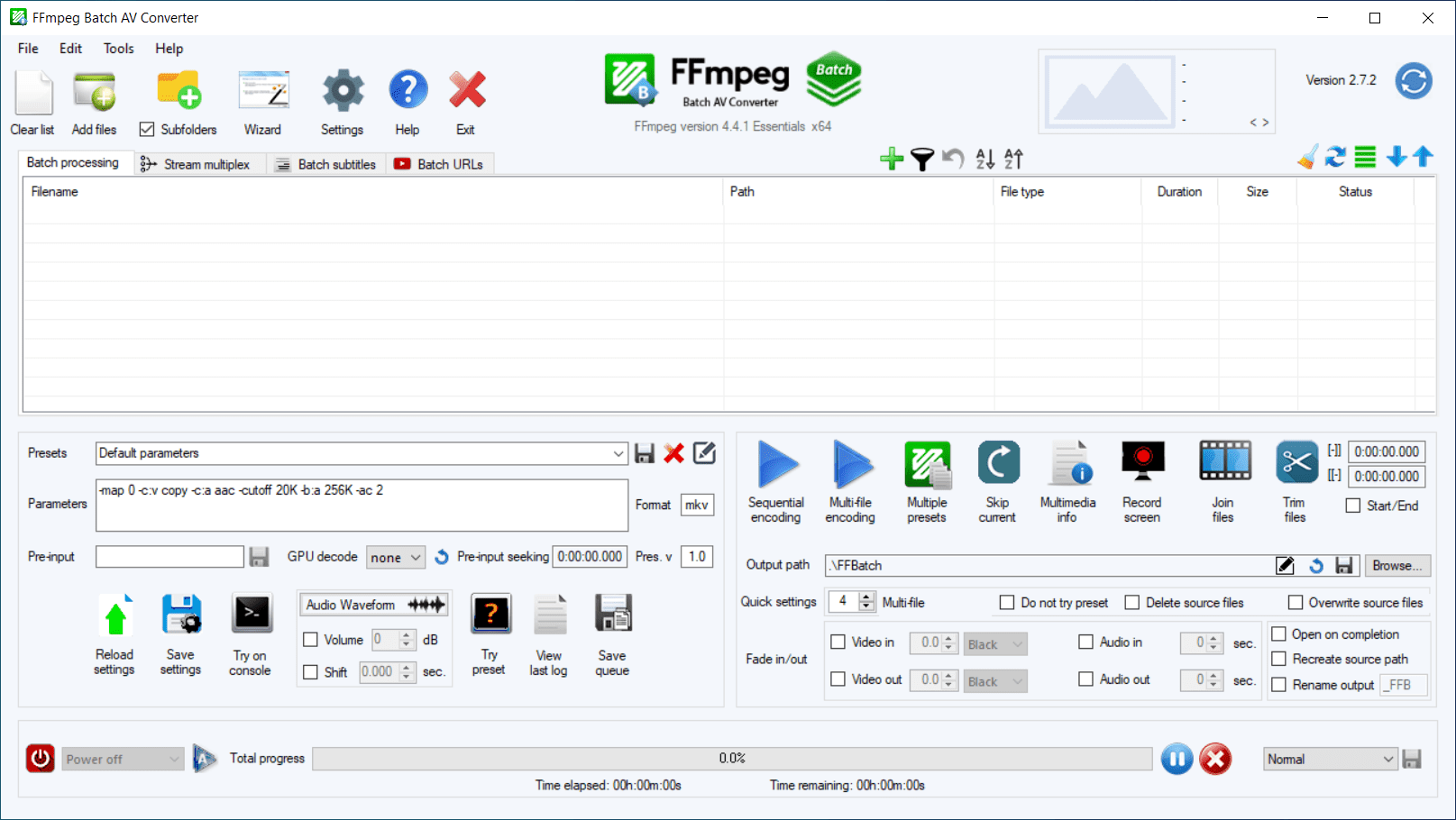The image size is (1456, 820).
Task: Click Save queue icon
Action: (613, 615)
